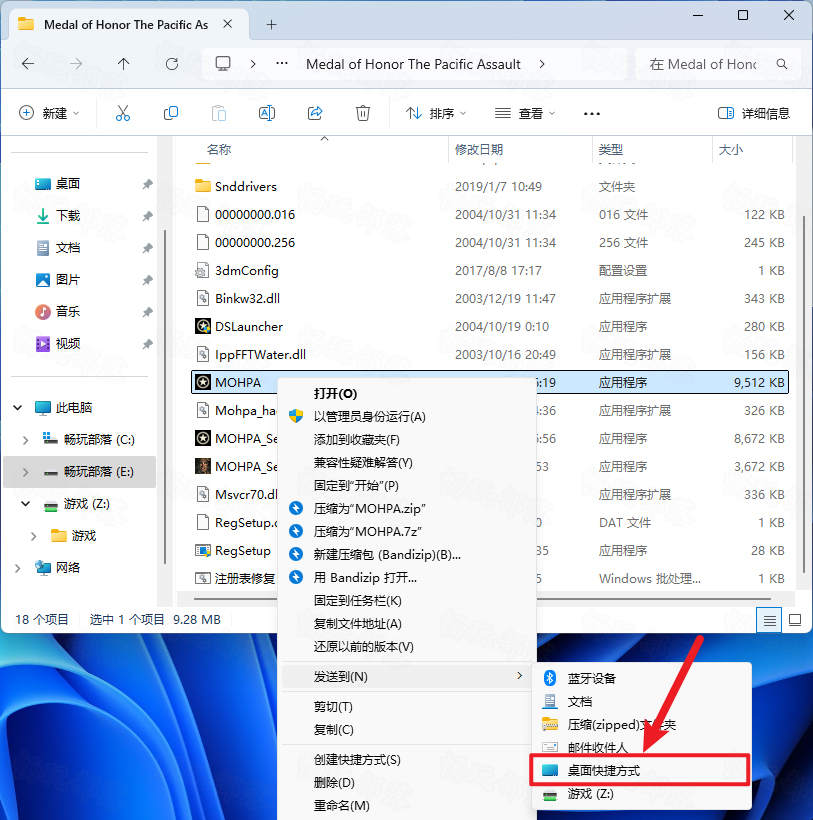Expand the 游戏 subfolder node
This screenshot has height=820, width=813.
(x=33, y=536)
